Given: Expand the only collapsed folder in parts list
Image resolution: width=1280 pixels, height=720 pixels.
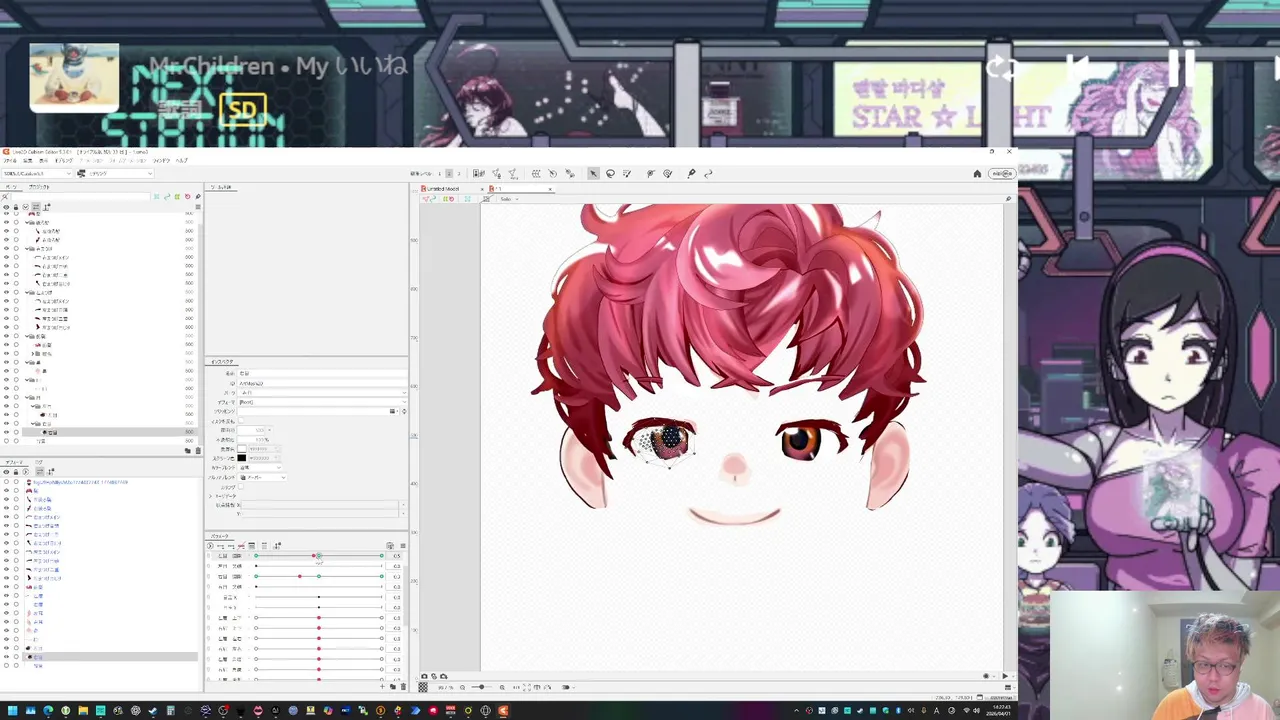Looking at the screenshot, I should [x=32, y=354].
